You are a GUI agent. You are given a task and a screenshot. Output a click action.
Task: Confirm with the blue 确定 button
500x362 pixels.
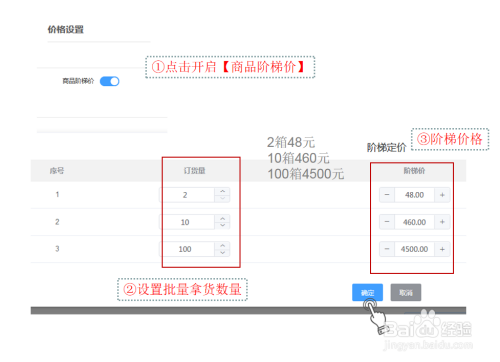[367, 293]
